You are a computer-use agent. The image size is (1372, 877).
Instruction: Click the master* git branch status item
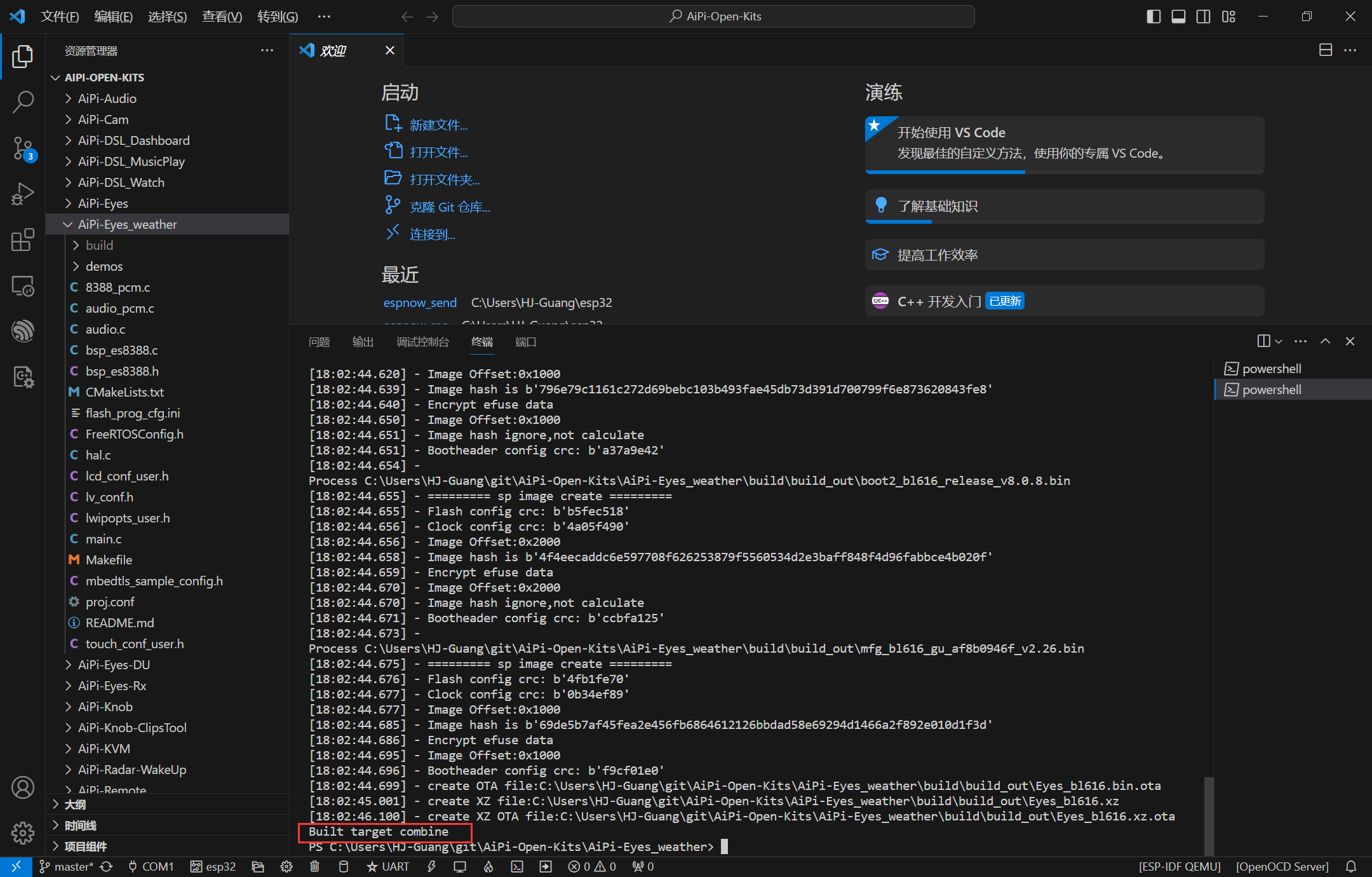[66, 866]
